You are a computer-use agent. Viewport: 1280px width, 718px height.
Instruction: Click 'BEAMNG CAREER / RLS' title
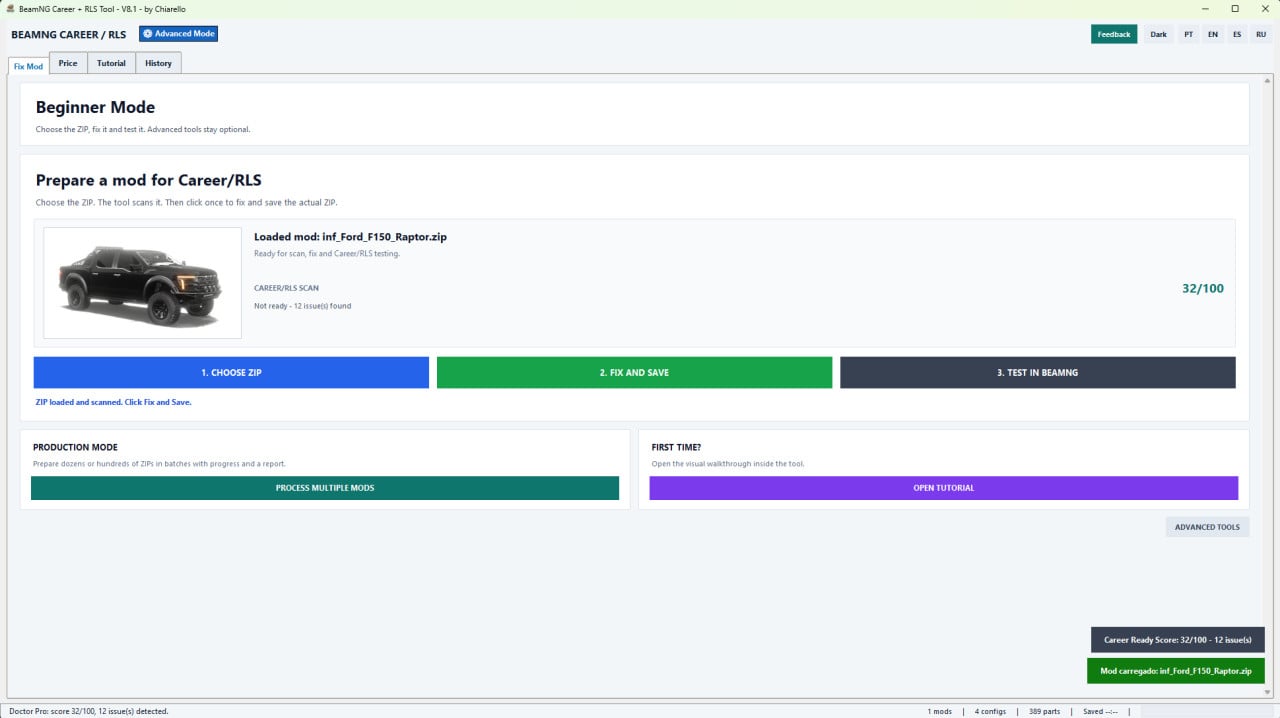coord(69,34)
